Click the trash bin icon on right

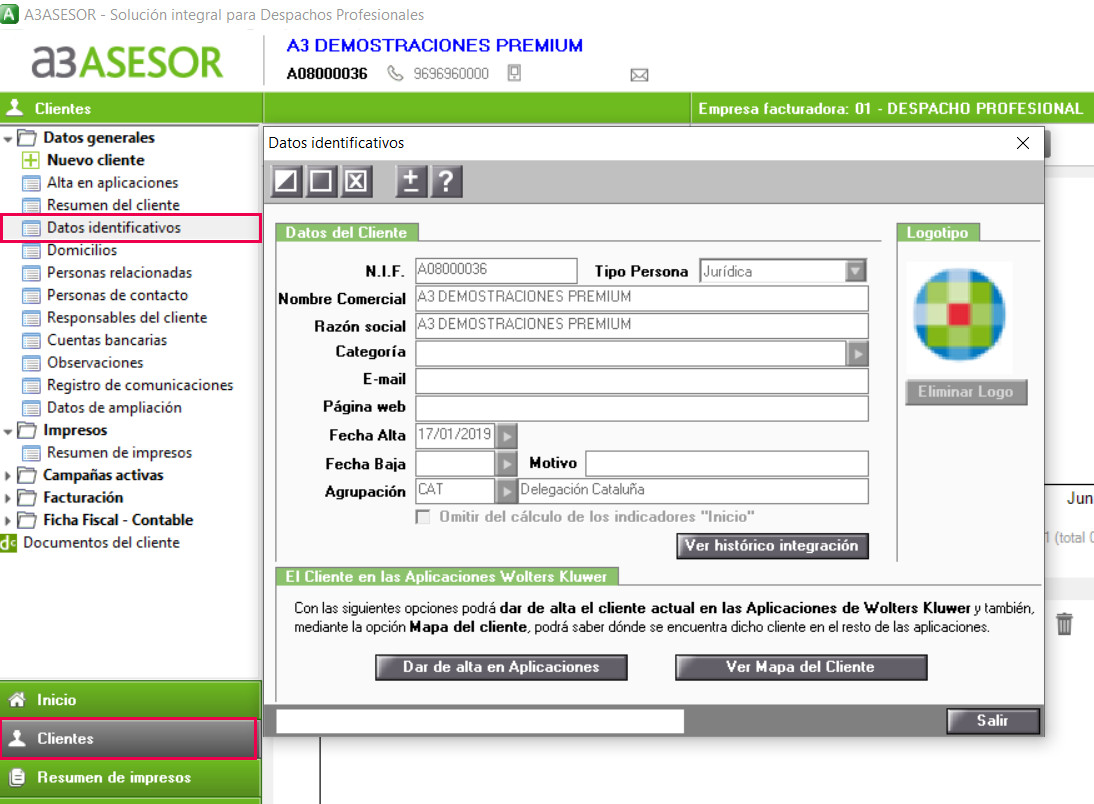(1064, 623)
